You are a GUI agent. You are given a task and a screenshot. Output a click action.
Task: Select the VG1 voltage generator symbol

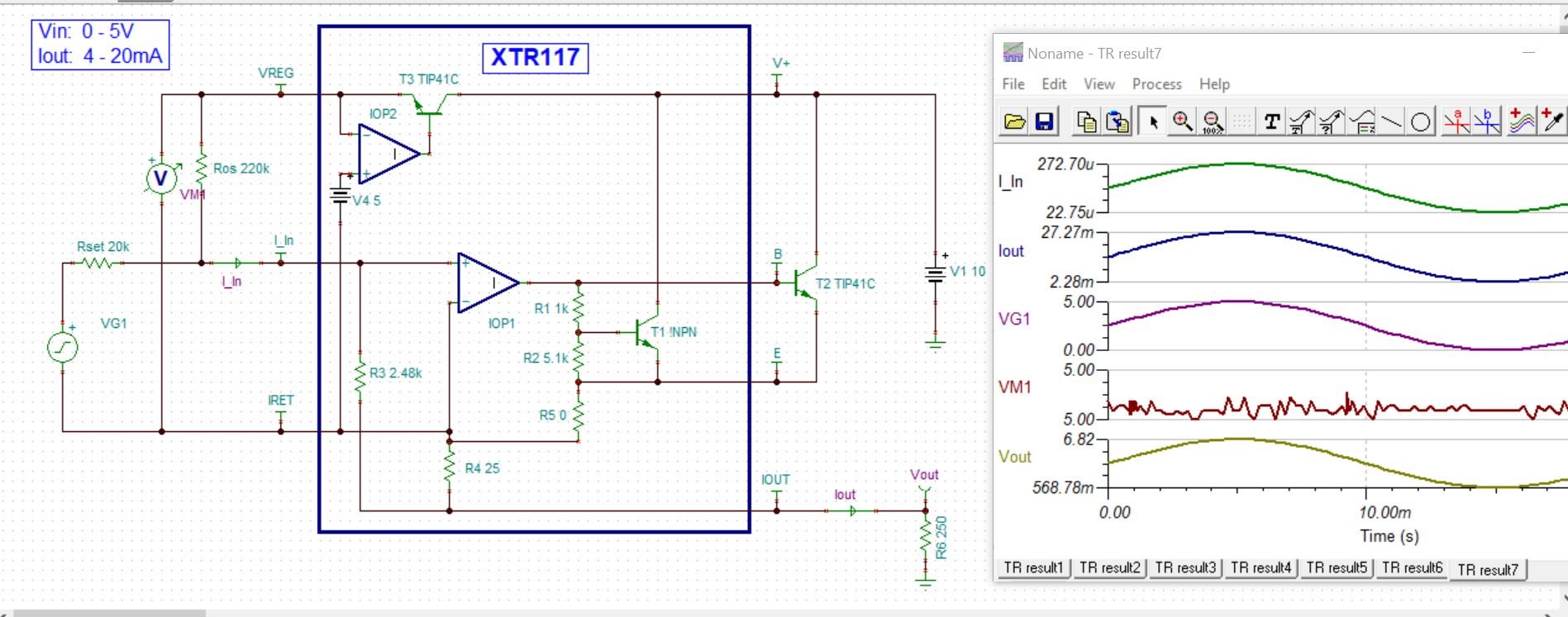point(63,347)
